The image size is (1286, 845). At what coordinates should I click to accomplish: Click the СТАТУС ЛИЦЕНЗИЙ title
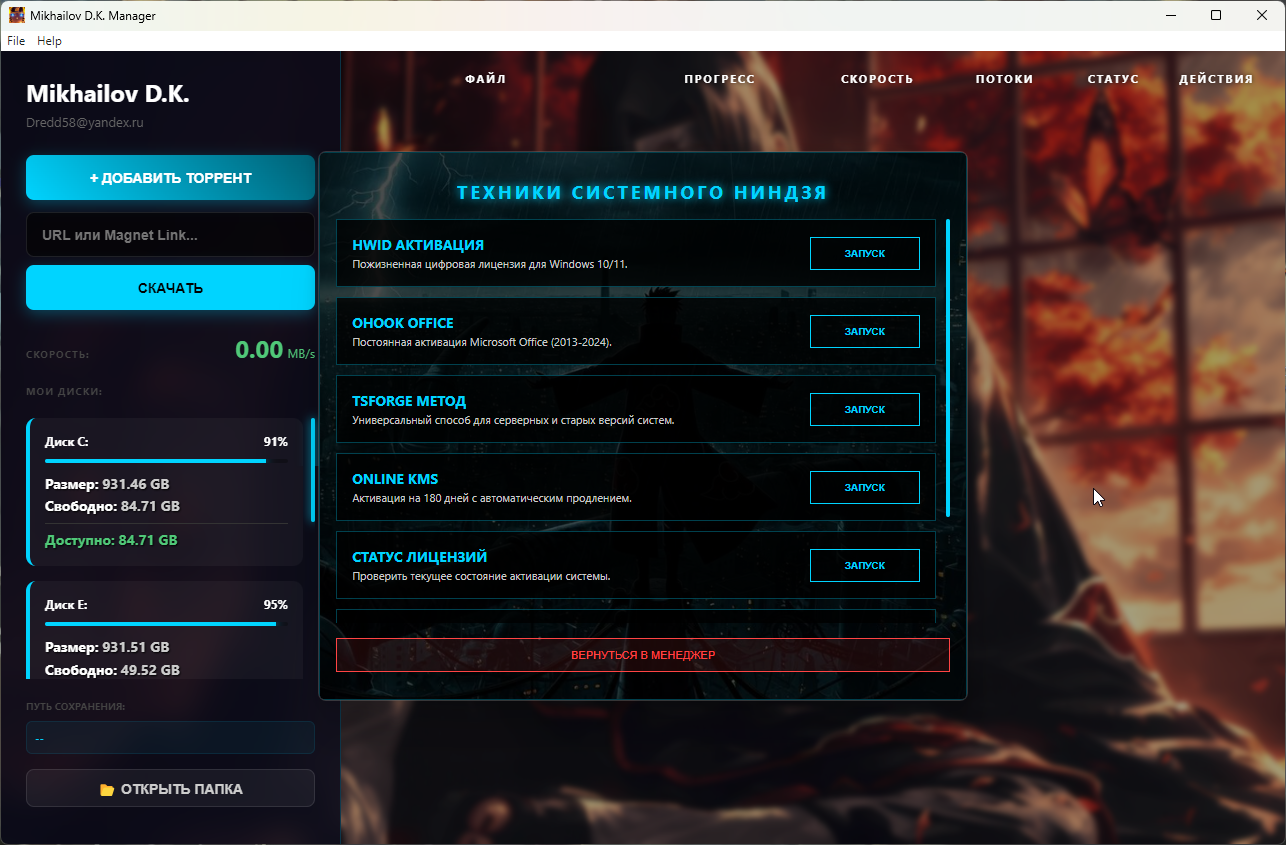tap(420, 557)
